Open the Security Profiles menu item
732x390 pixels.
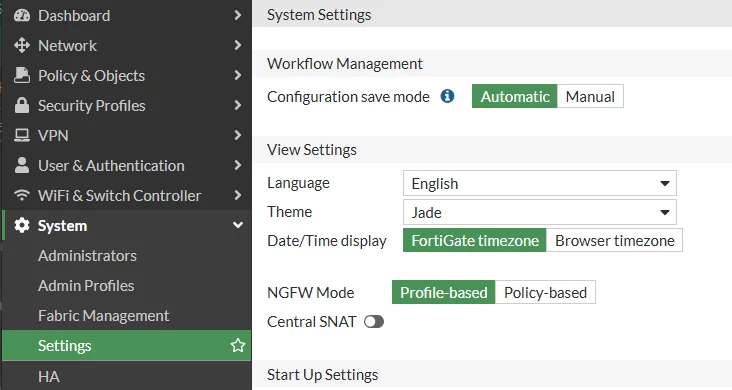[127, 105]
